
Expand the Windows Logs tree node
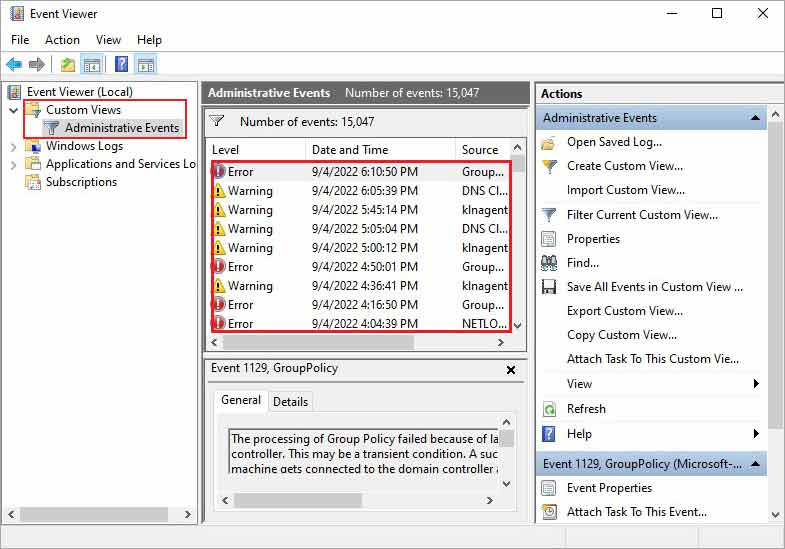click(x=14, y=147)
